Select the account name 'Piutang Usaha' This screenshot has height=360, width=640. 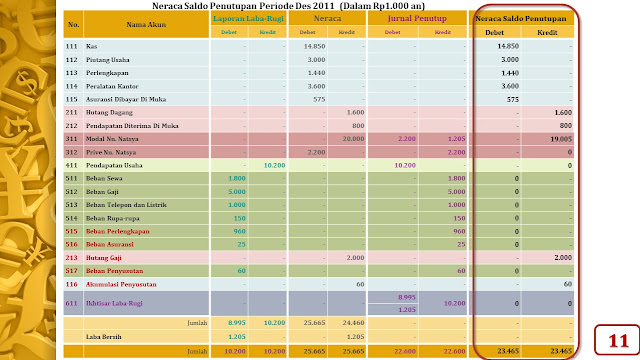(108, 60)
